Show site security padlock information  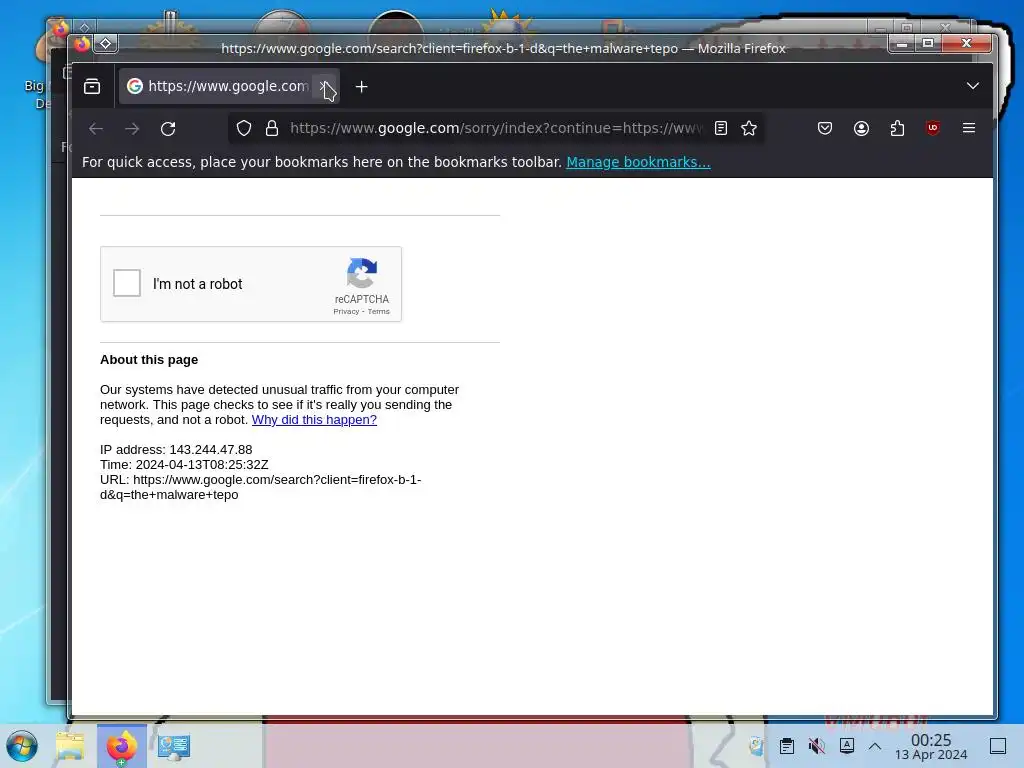pyautogui.click(x=272, y=128)
